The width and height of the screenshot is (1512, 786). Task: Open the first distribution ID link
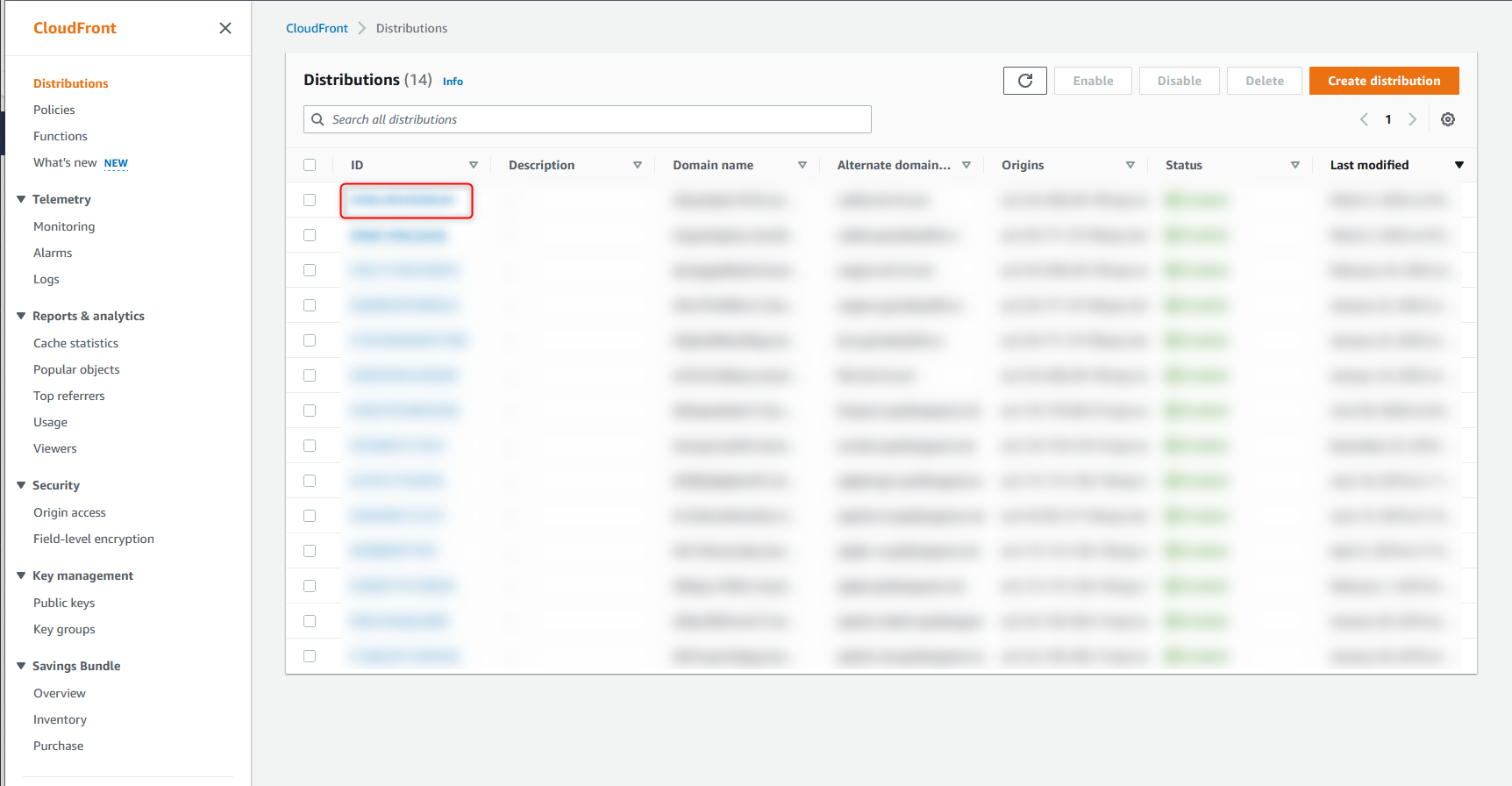coord(403,200)
